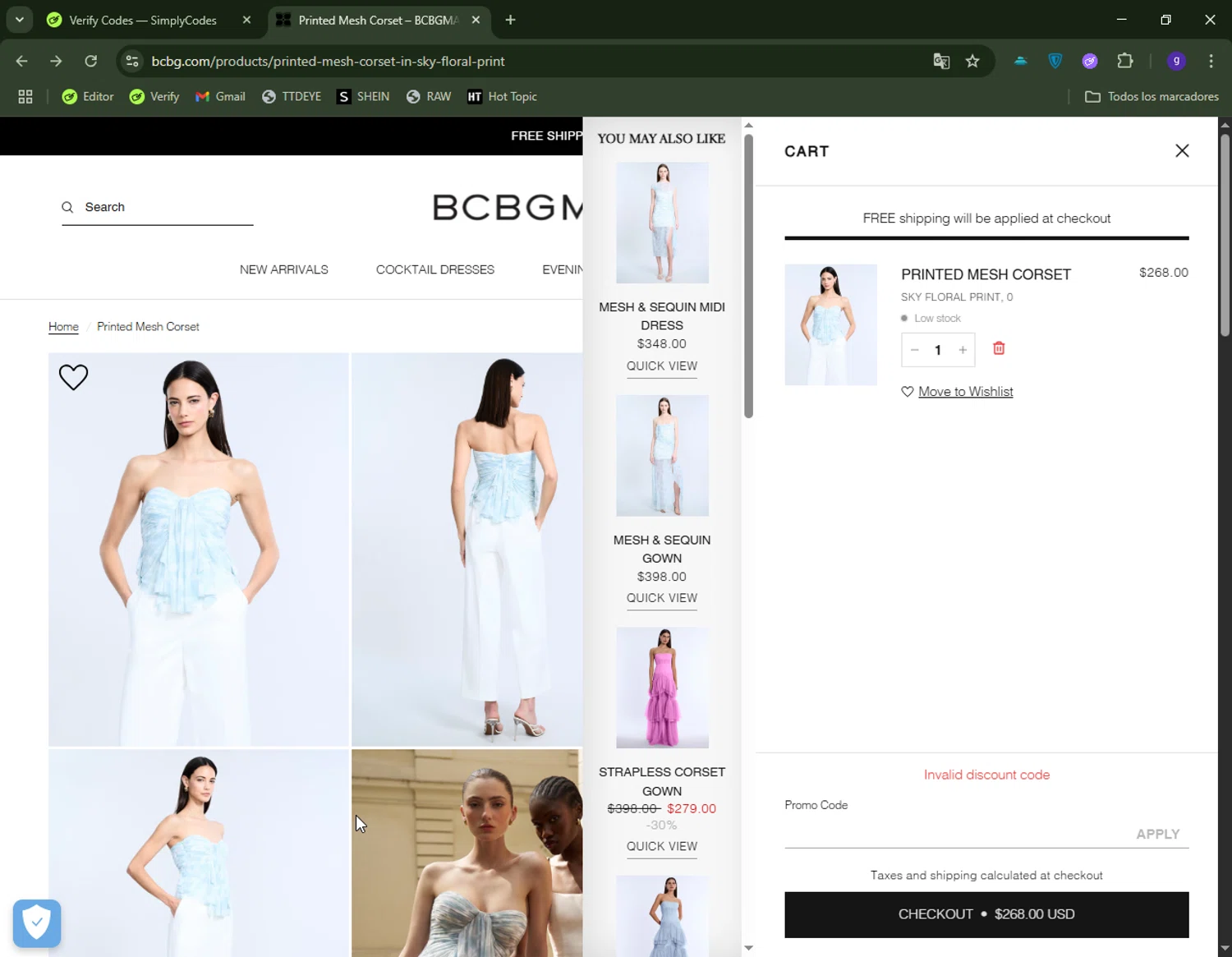Click the heart icon beside Move to Wishlist
1232x957 pixels.
908,392
